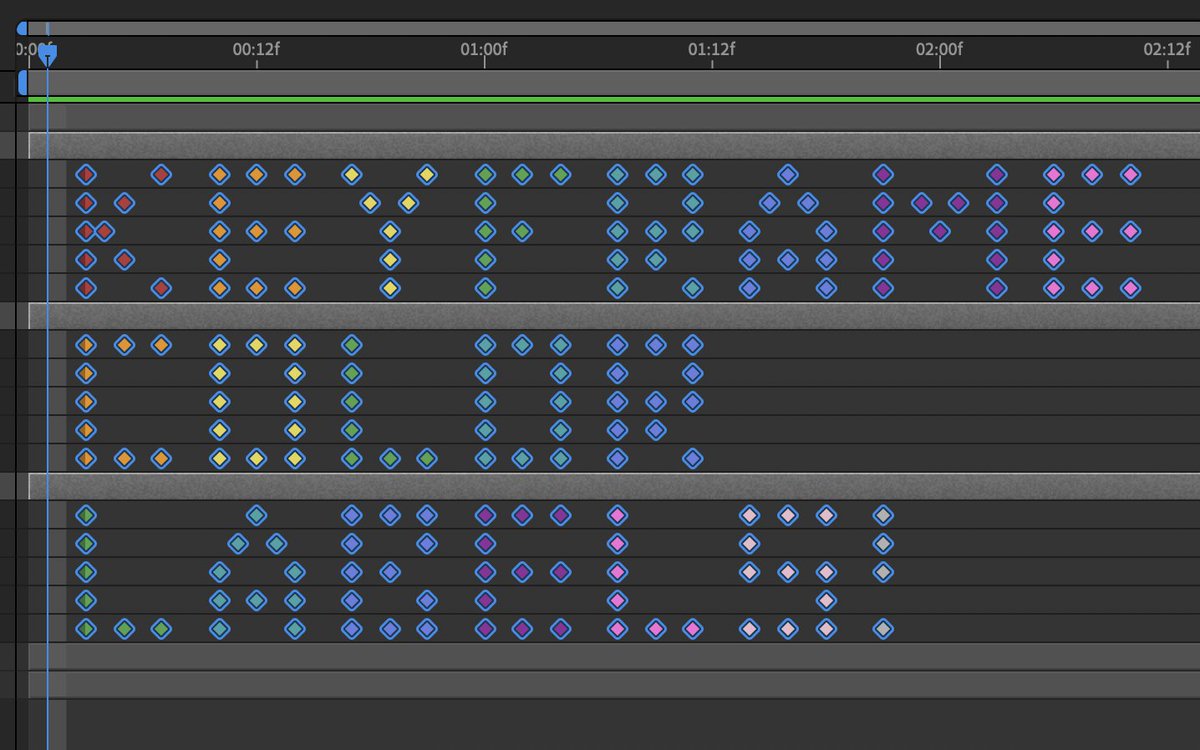1200x750 pixels.
Task: Select the only green keyframe in middle group's fourth row
Action: [x=351, y=430]
